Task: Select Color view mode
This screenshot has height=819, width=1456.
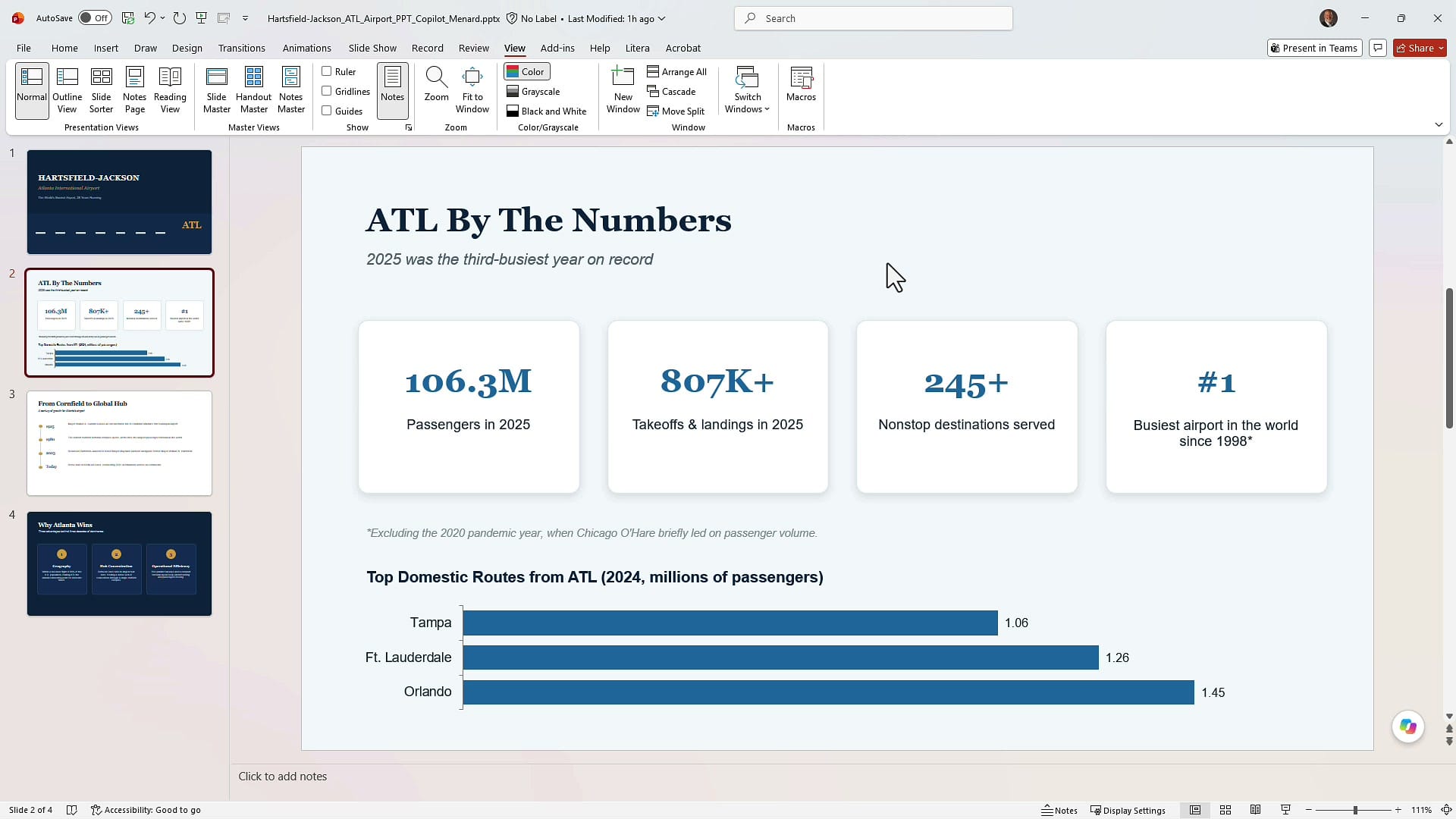Action: coord(526,71)
